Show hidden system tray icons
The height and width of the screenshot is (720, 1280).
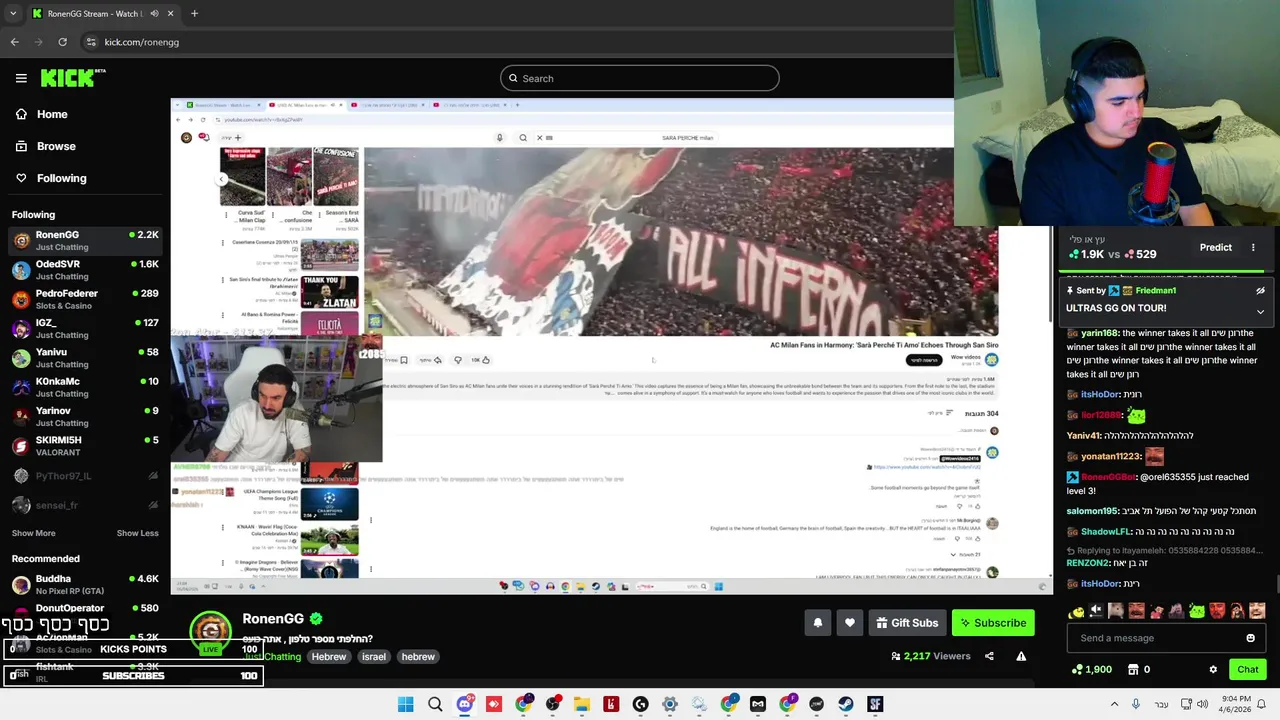[x=1115, y=704]
